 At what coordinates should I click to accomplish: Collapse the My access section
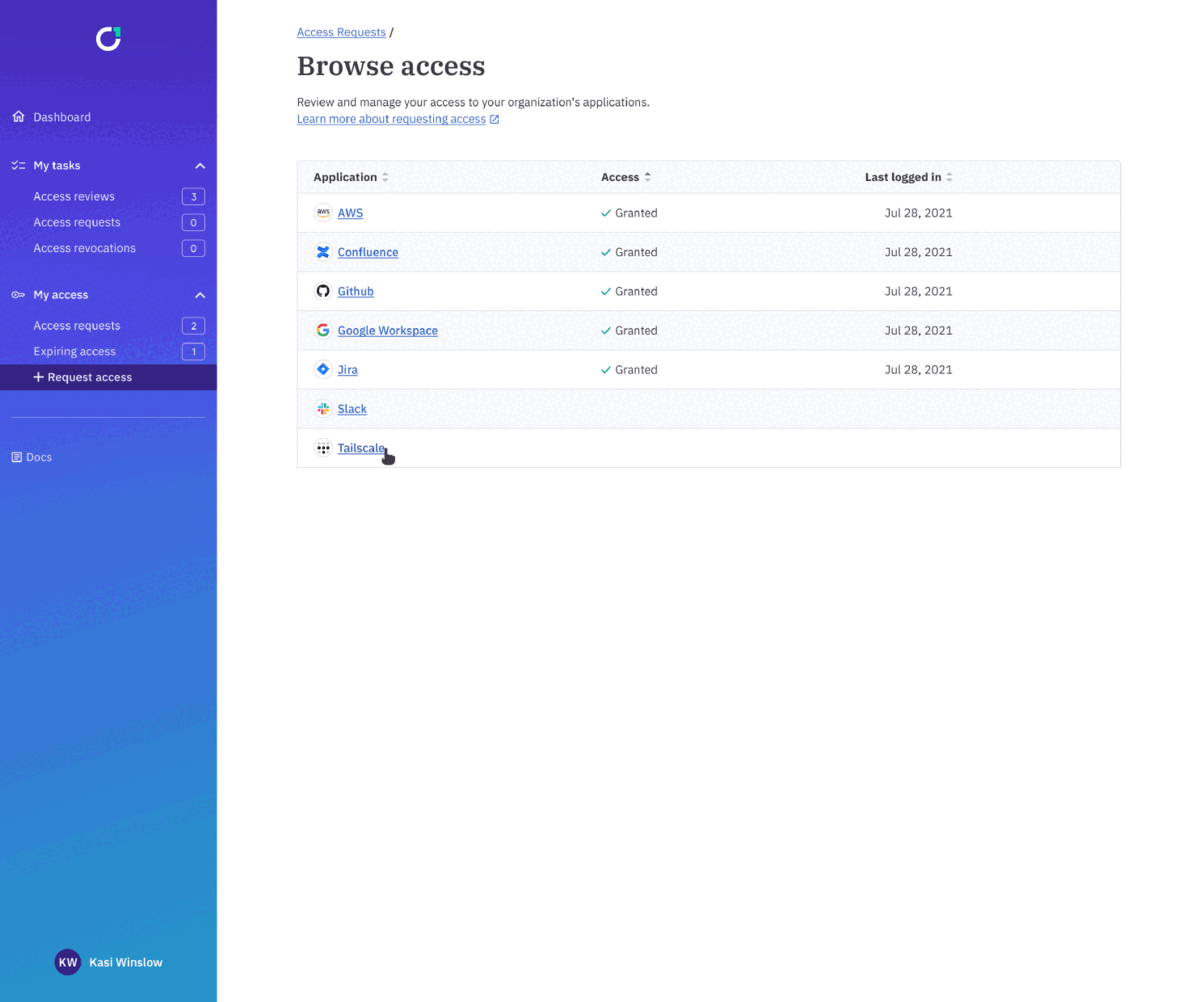(x=200, y=295)
